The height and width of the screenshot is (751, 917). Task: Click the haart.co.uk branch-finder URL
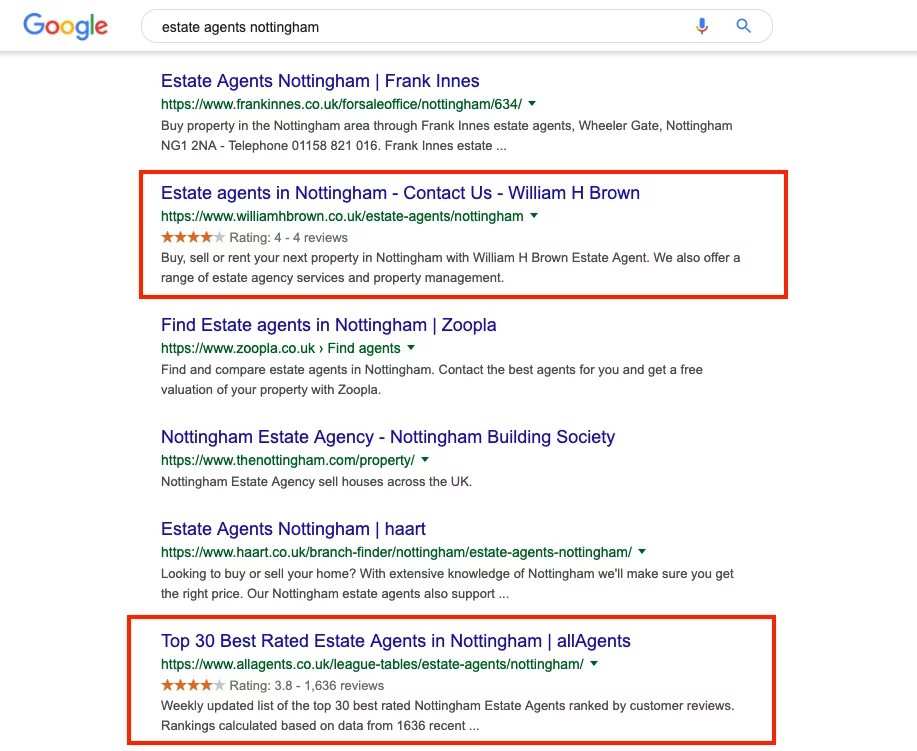[397, 552]
